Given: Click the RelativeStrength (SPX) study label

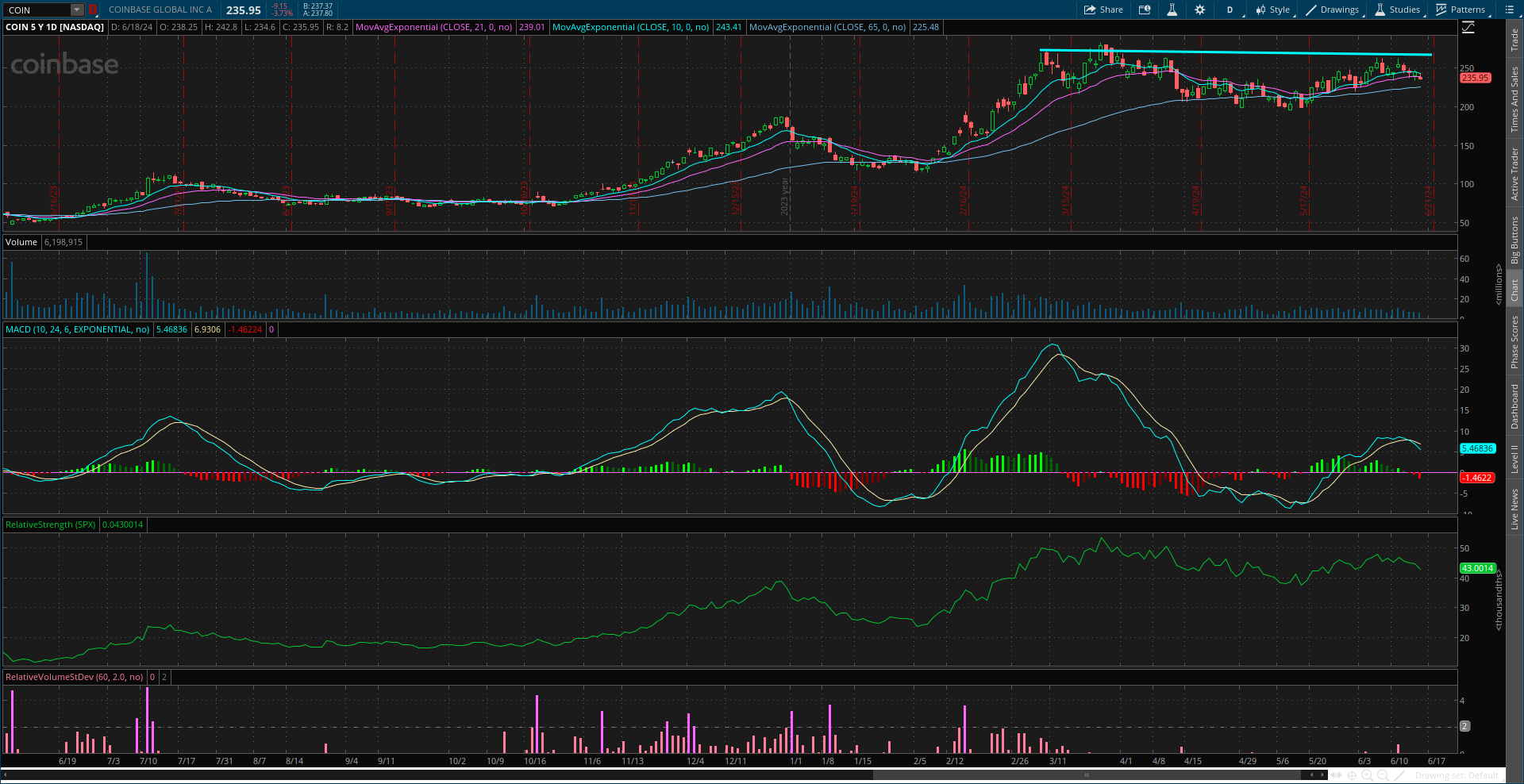Looking at the screenshot, I should point(50,525).
